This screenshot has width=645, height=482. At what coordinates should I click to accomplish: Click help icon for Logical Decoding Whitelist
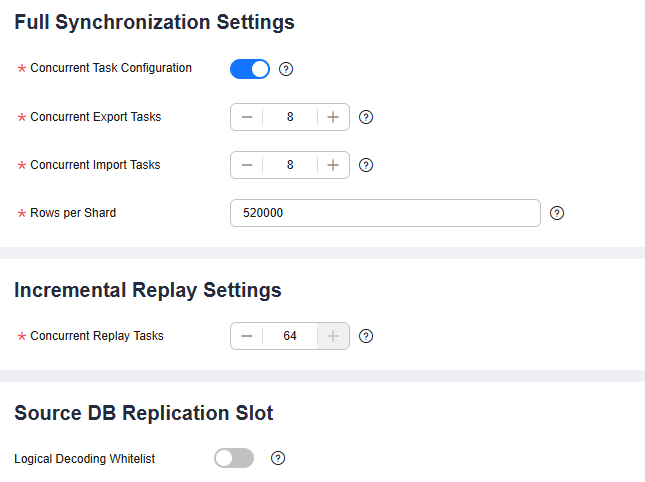[278, 458]
